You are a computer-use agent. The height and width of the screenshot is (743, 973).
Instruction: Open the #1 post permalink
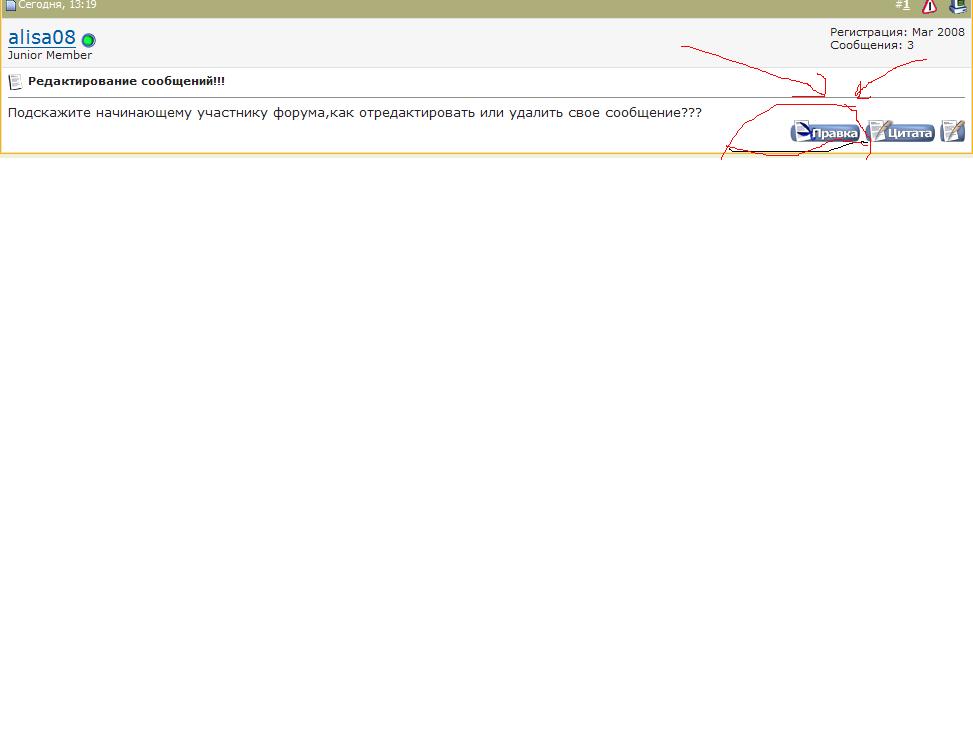[903, 6]
